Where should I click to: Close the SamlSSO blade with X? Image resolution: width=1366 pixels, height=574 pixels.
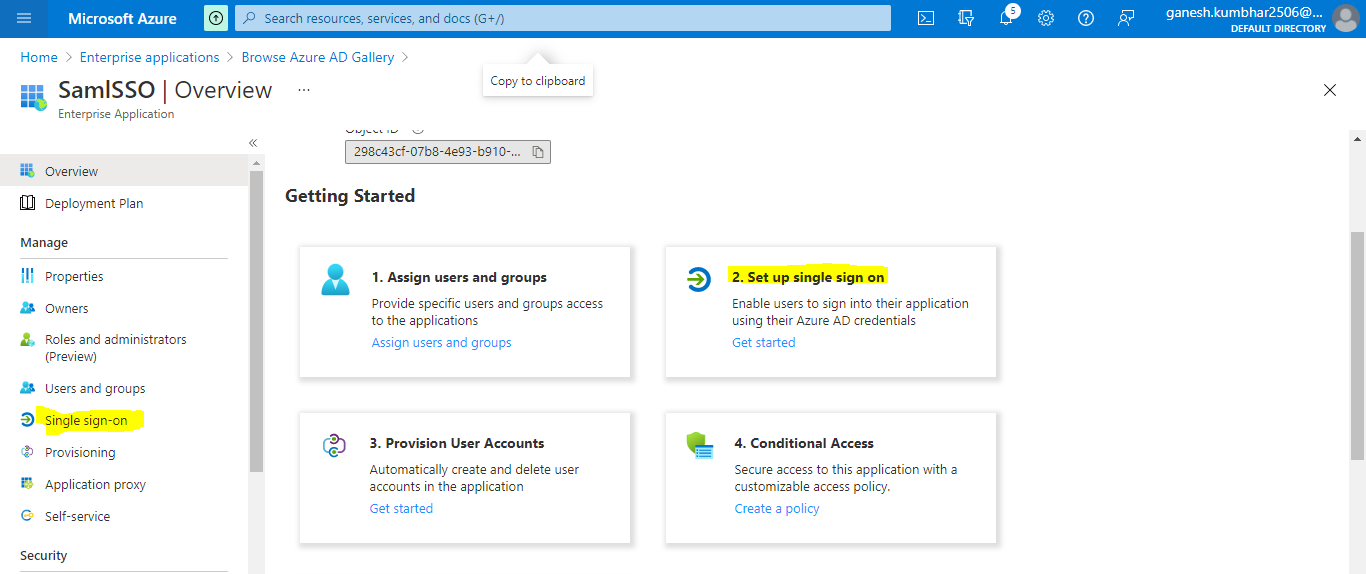coord(1330,90)
